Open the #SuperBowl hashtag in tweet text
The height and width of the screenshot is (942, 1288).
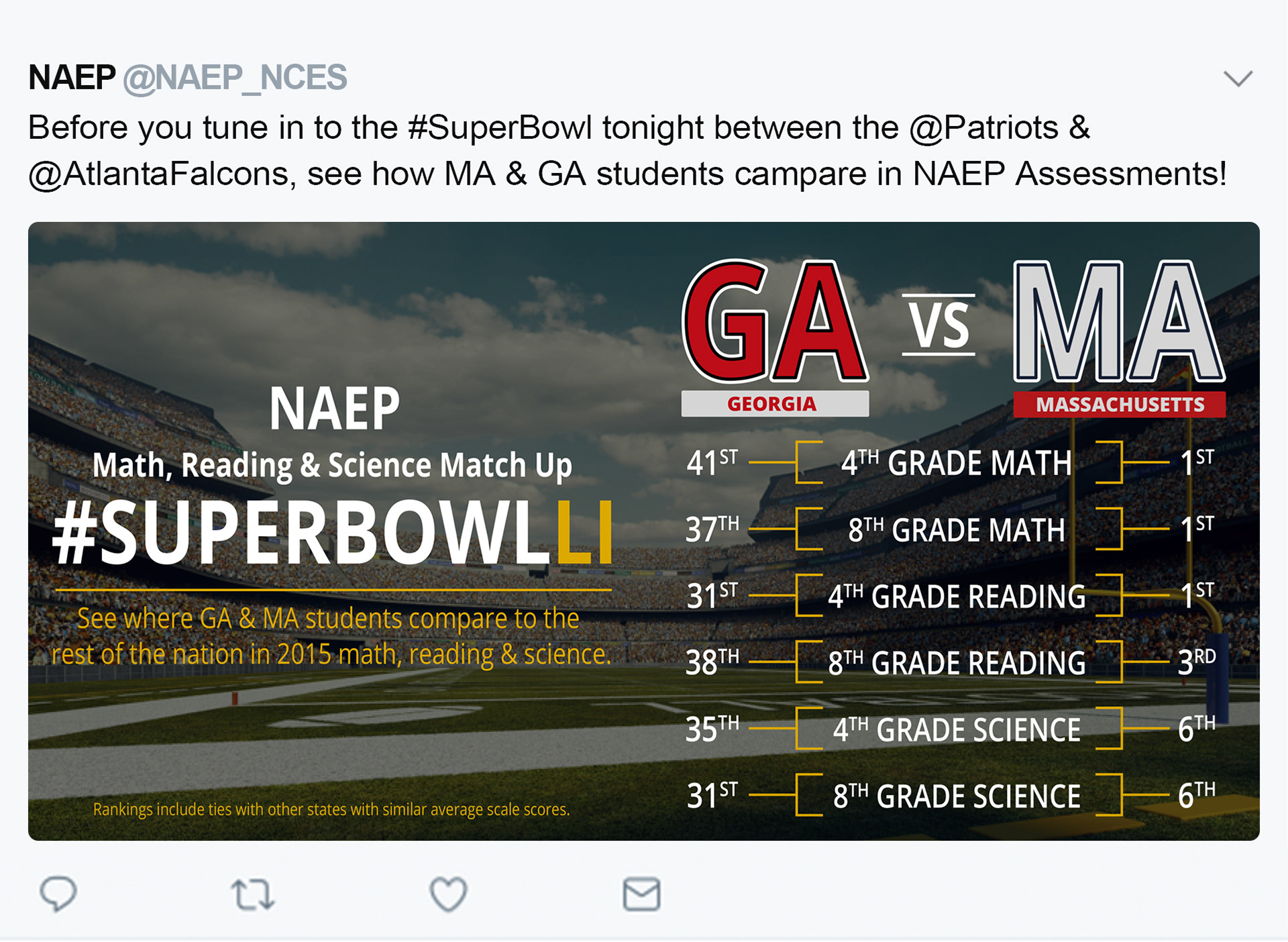click(500, 127)
